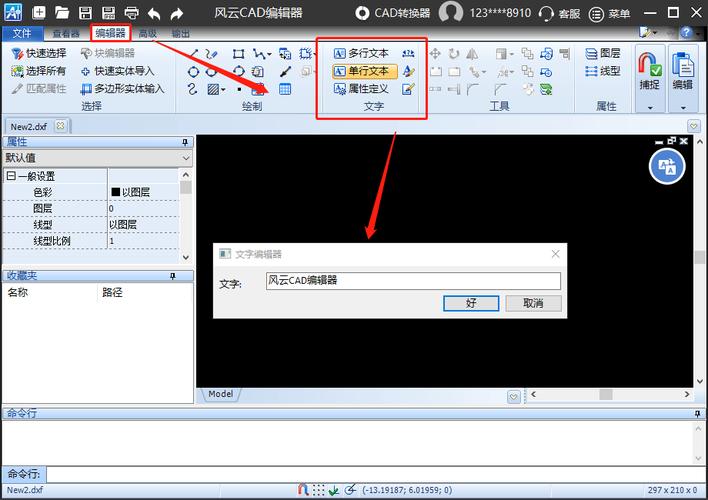Open a file using the folder icon
The width and height of the screenshot is (708, 500).
pos(61,13)
